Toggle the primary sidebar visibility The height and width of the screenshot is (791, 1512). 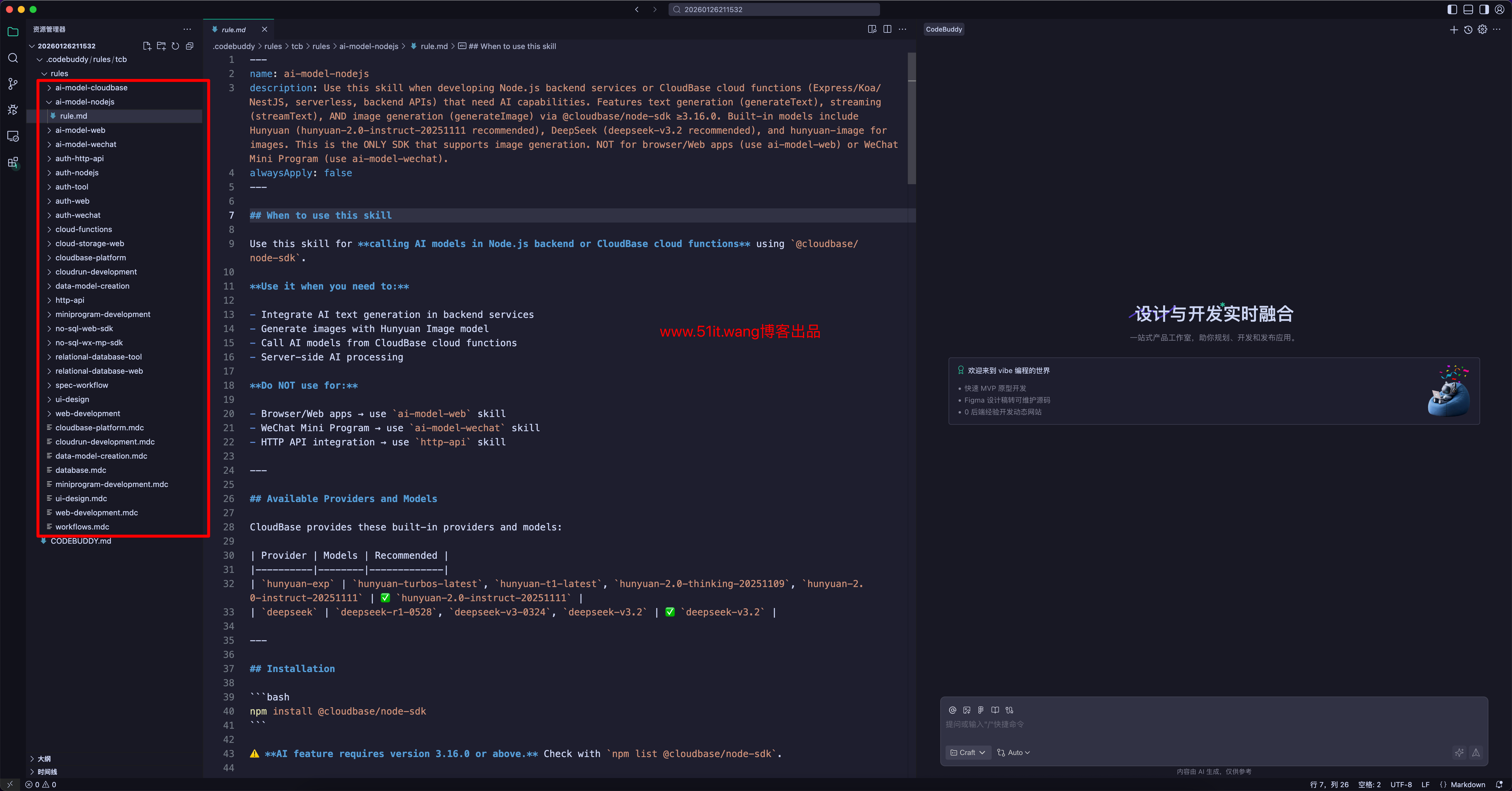click(x=1452, y=9)
